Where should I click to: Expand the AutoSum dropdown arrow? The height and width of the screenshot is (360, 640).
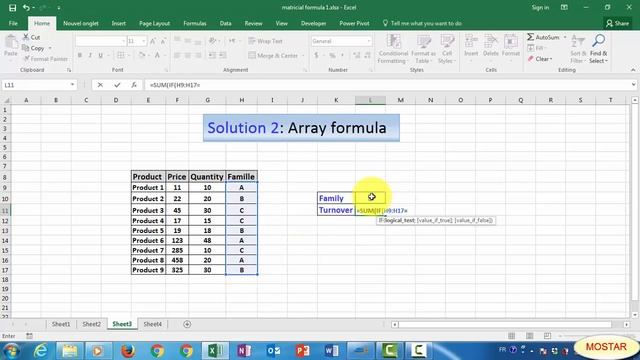coord(565,37)
